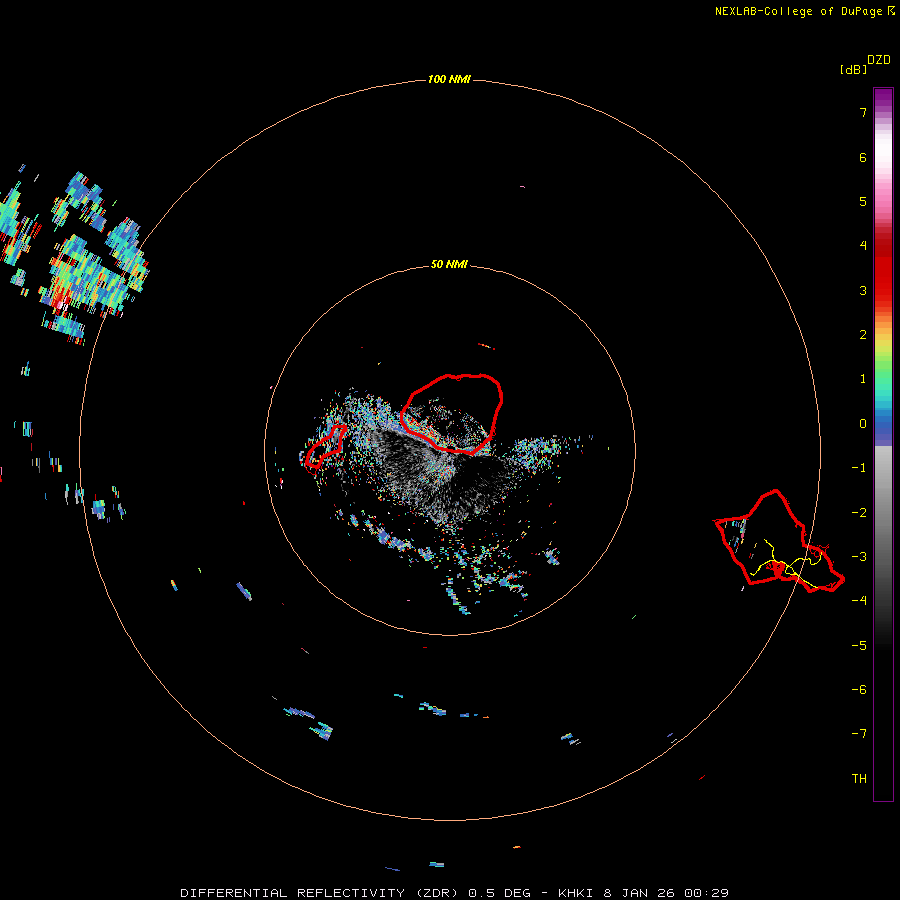Click the -6 value on the color scale
This screenshot has height=900, width=900.
[x=859, y=690]
